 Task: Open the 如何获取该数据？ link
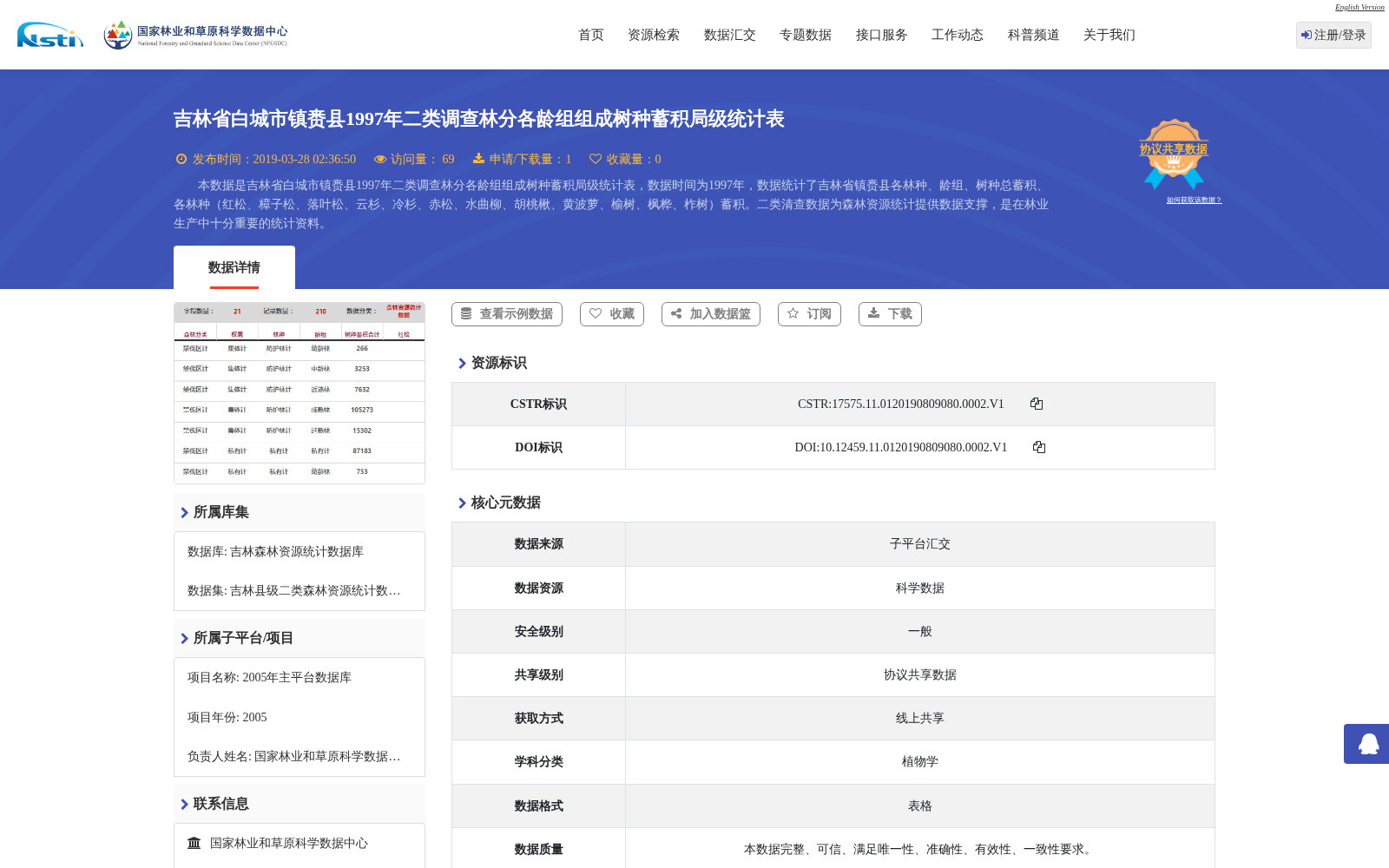click(x=1194, y=201)
